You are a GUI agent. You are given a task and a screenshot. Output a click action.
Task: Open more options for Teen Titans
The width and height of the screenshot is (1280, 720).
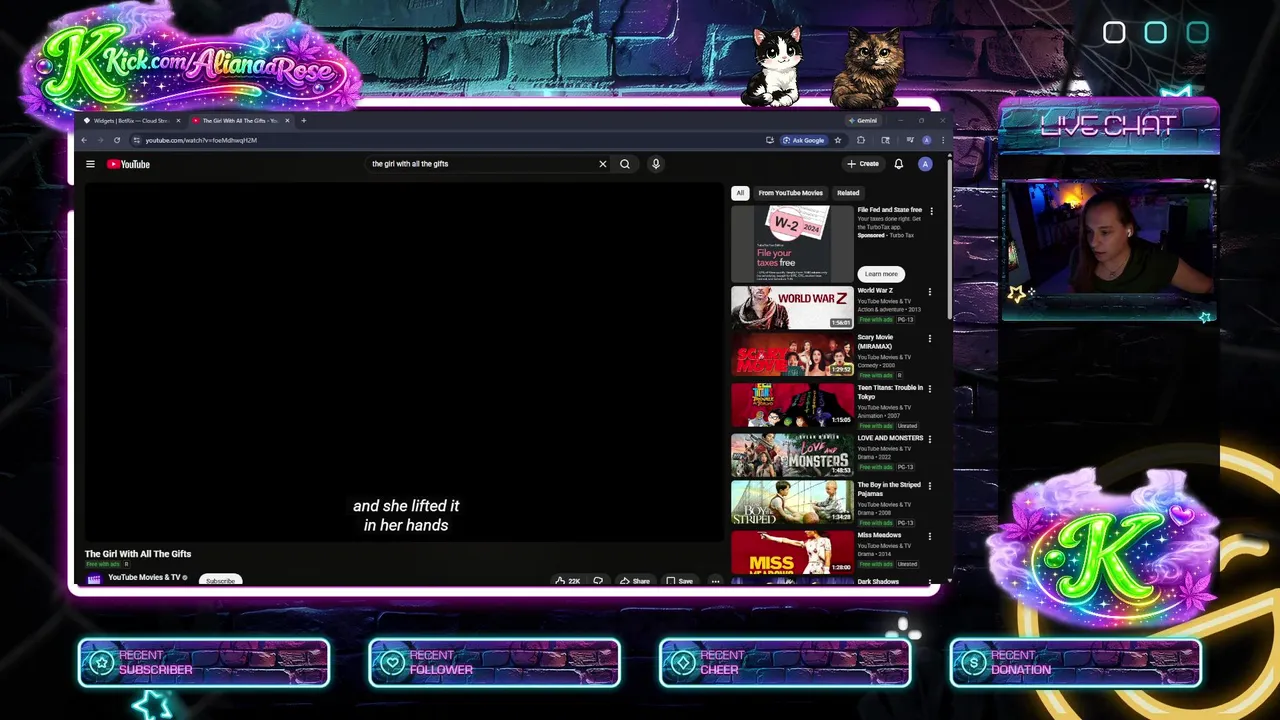pyautogui.click(x=930, y=389)
